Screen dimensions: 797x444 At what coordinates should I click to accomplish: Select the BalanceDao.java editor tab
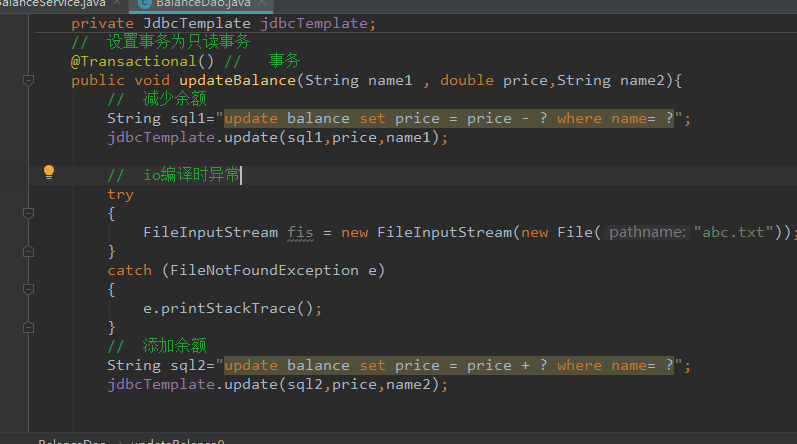[203, 4]
